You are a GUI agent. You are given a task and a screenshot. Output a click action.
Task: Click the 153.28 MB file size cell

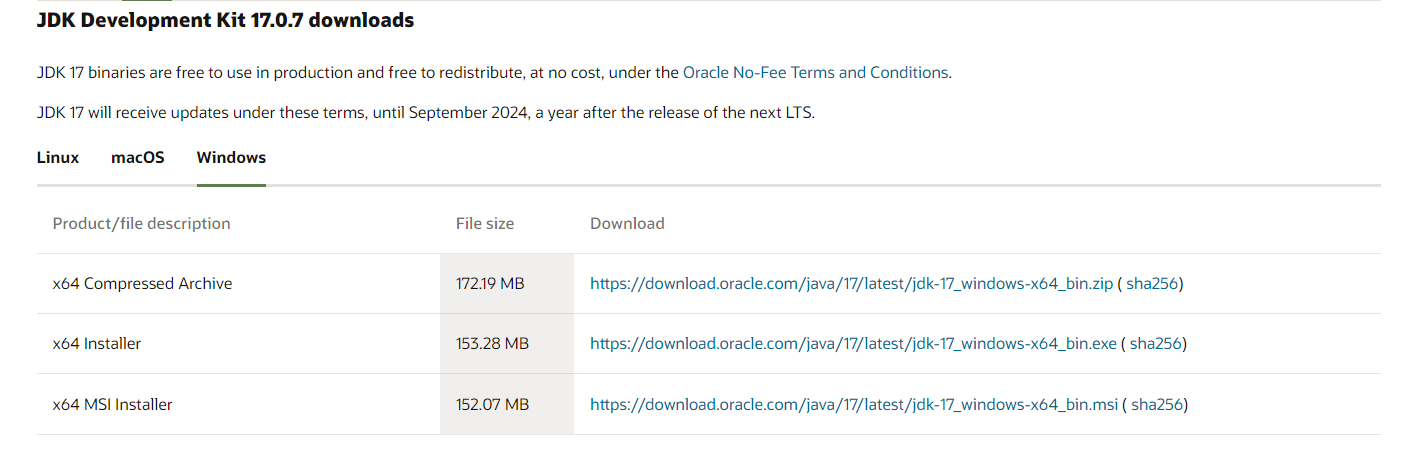pos(492,344)
